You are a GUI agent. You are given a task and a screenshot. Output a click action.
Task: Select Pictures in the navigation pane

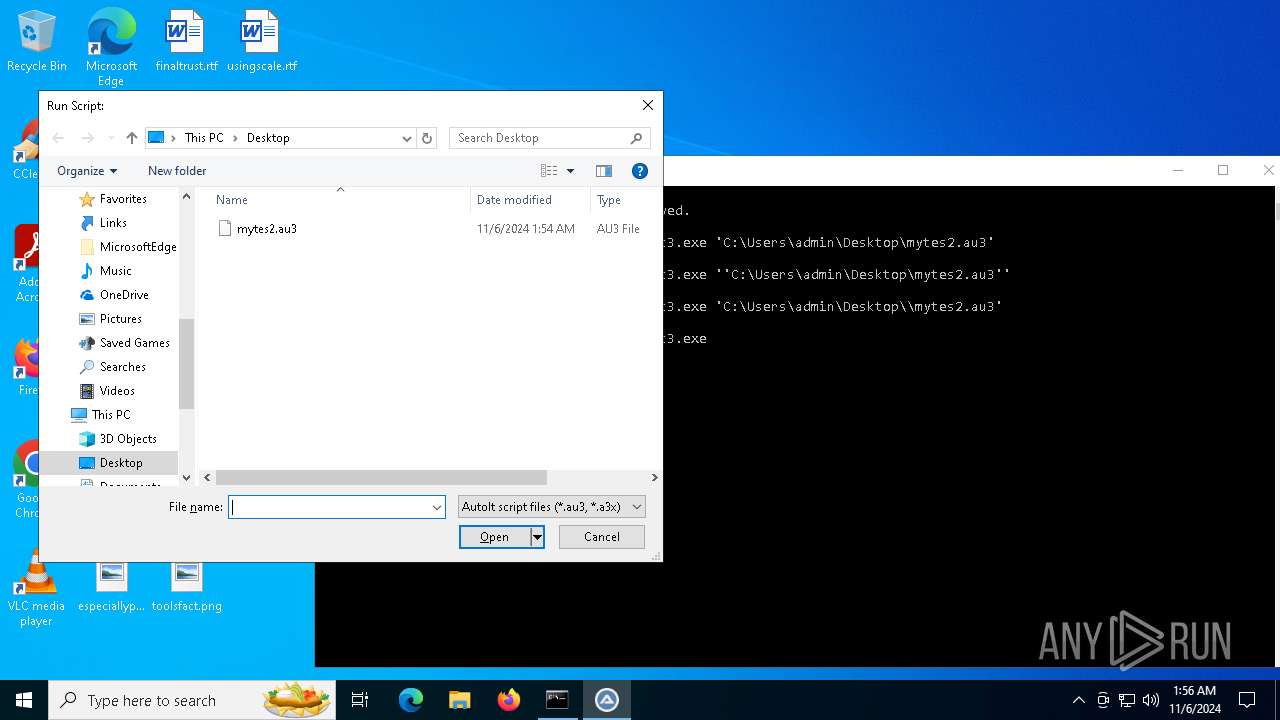click(x=121, y=319)
